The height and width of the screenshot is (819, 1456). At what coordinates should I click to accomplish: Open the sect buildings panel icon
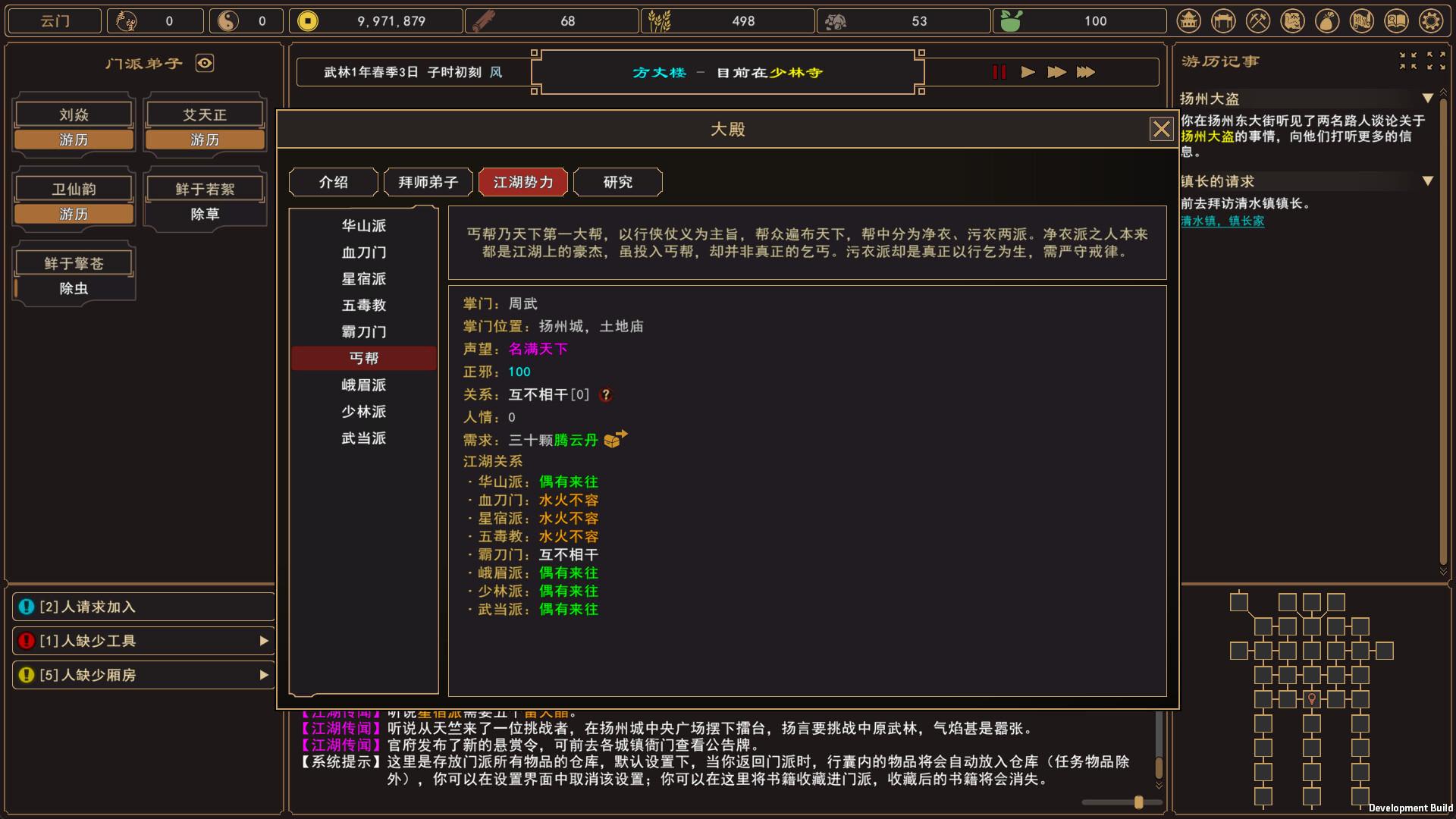[x=1188, y=20]
